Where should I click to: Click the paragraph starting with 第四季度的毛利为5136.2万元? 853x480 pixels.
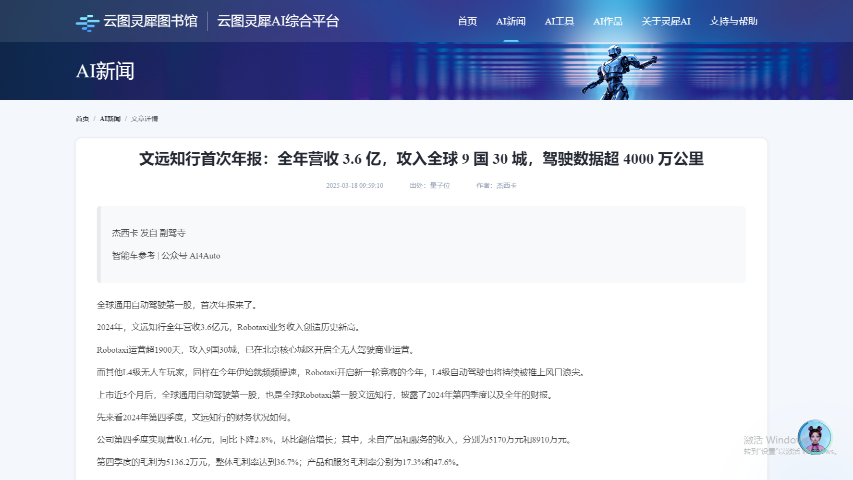280,462
